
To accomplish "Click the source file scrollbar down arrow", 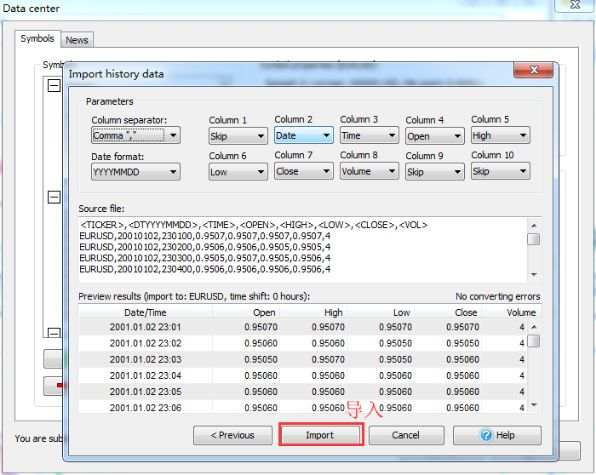I will pos(534,274).
